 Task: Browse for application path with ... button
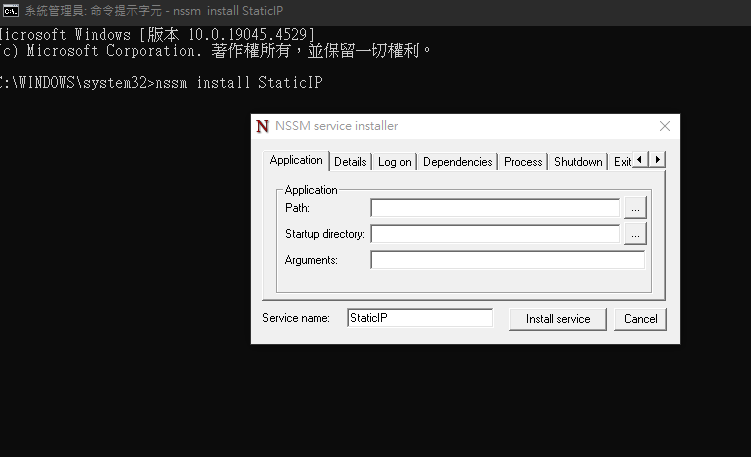click(635, 208)
